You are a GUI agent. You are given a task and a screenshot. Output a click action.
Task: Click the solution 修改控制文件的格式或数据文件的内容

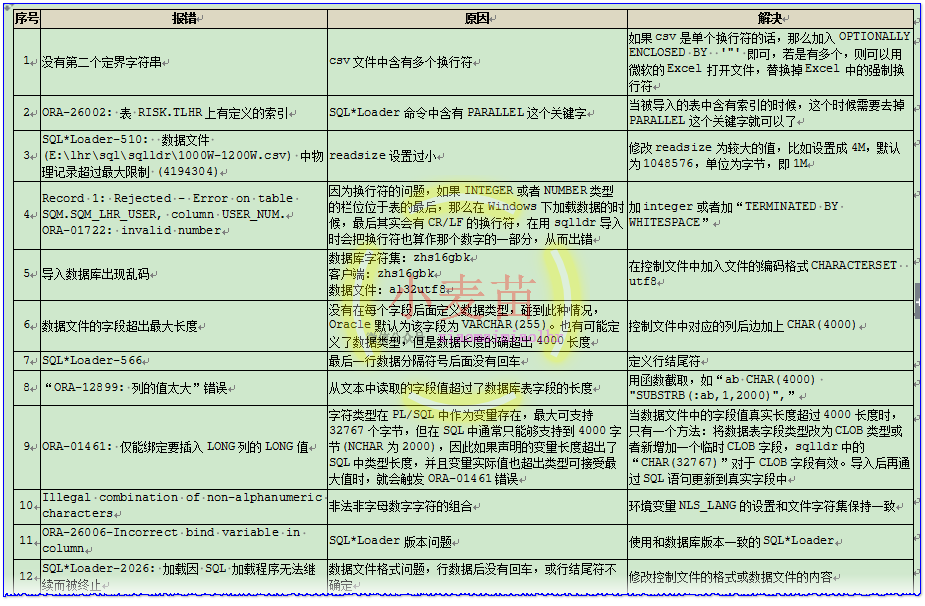pyautogui.click(x=770, y=576)
